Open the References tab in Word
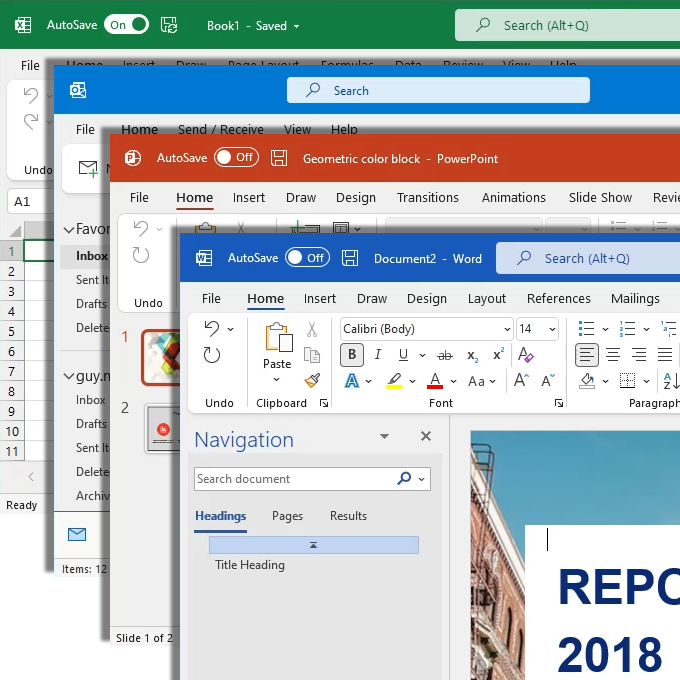 pyautogui.click(x=558, y=298)
